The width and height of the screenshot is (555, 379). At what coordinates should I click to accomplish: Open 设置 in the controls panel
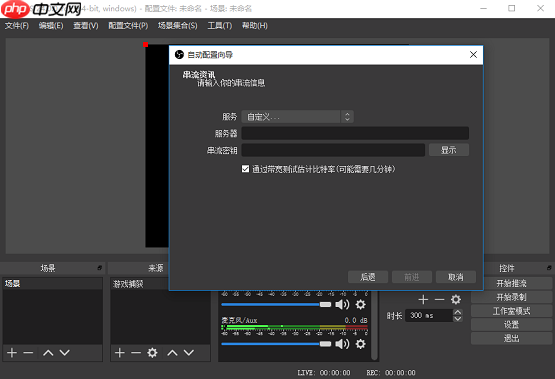(x=511, y=325)
